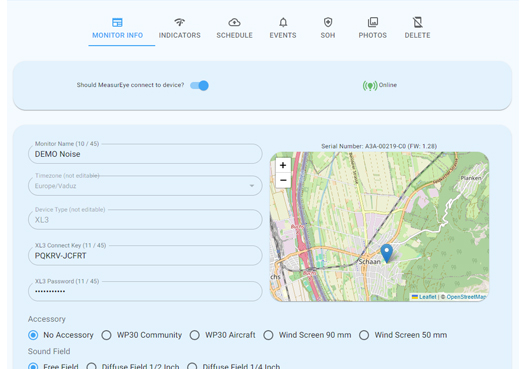
Task: Click the XL3 Connect Key field
Action: pos(145,256)
